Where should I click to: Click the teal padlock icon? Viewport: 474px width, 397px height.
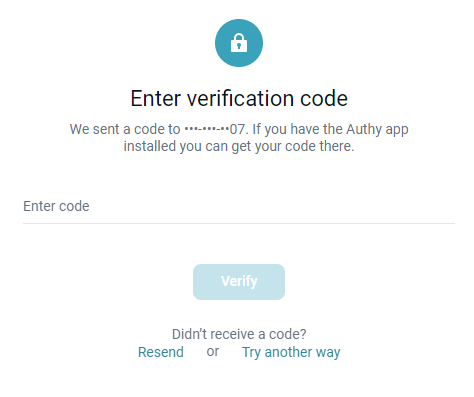[x=239, y=43]
